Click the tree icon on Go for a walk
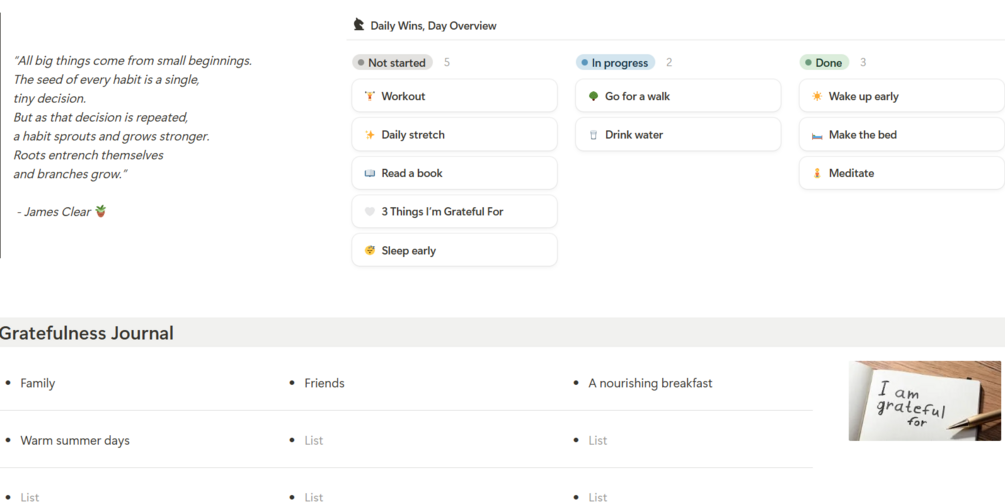Viewport: 1005px width, 502px height. click(593, 96)
